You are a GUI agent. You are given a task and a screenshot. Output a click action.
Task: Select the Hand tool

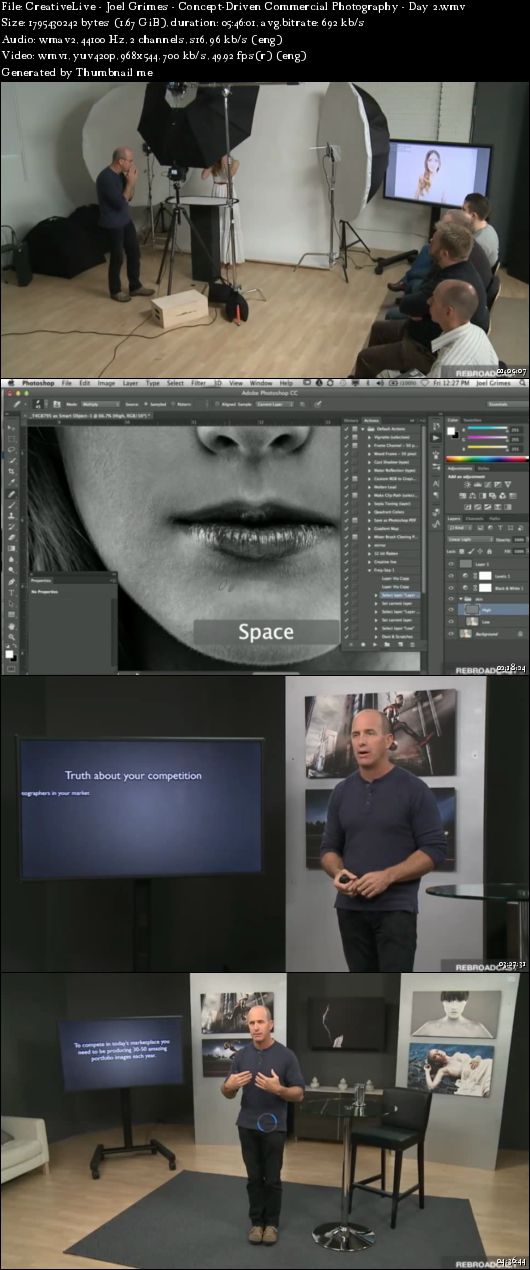pos(10,625)
